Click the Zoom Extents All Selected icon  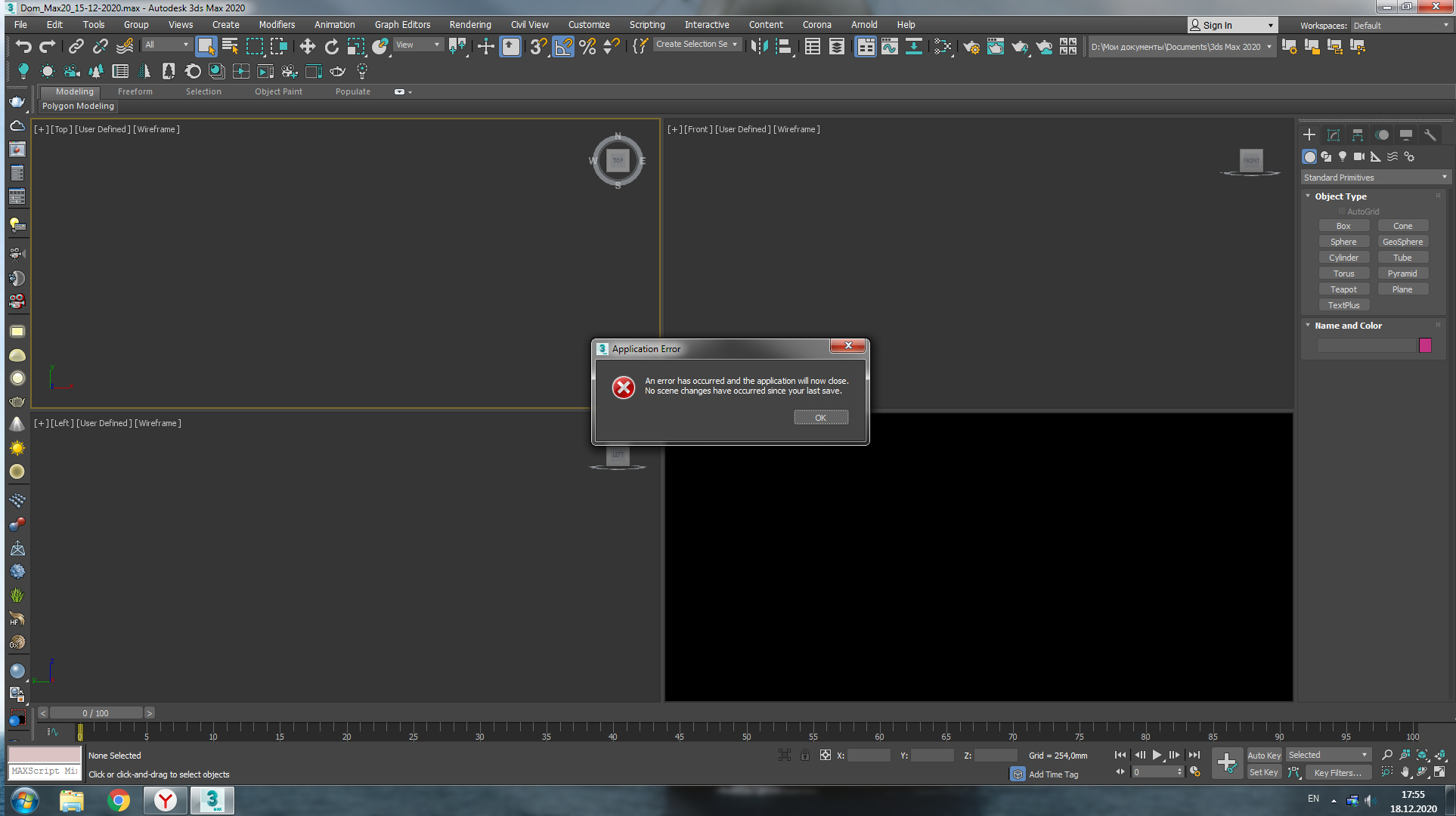(1440, 755)
